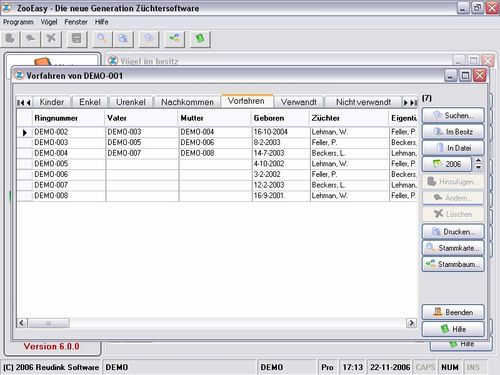Click the Drucken button
This screenshot has width=500, height=375.
point(453,232)
